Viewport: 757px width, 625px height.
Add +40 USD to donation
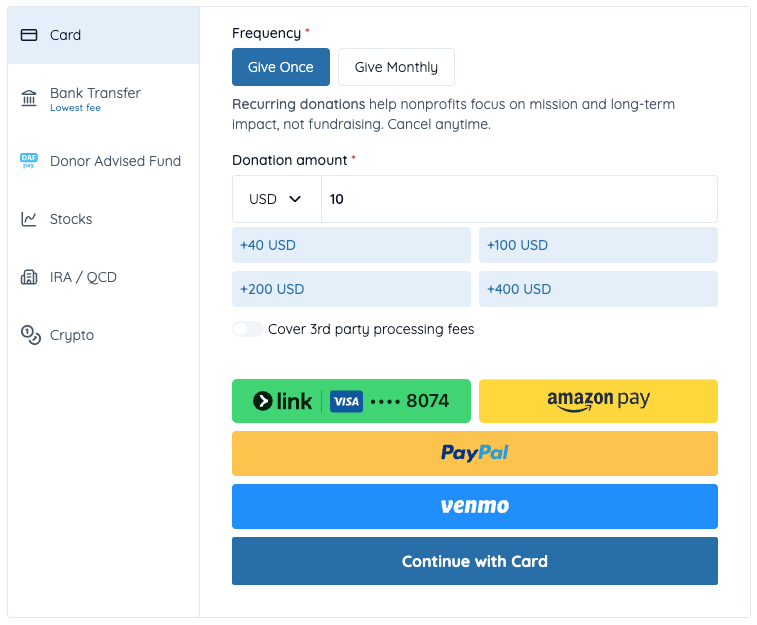pos(351,245)
